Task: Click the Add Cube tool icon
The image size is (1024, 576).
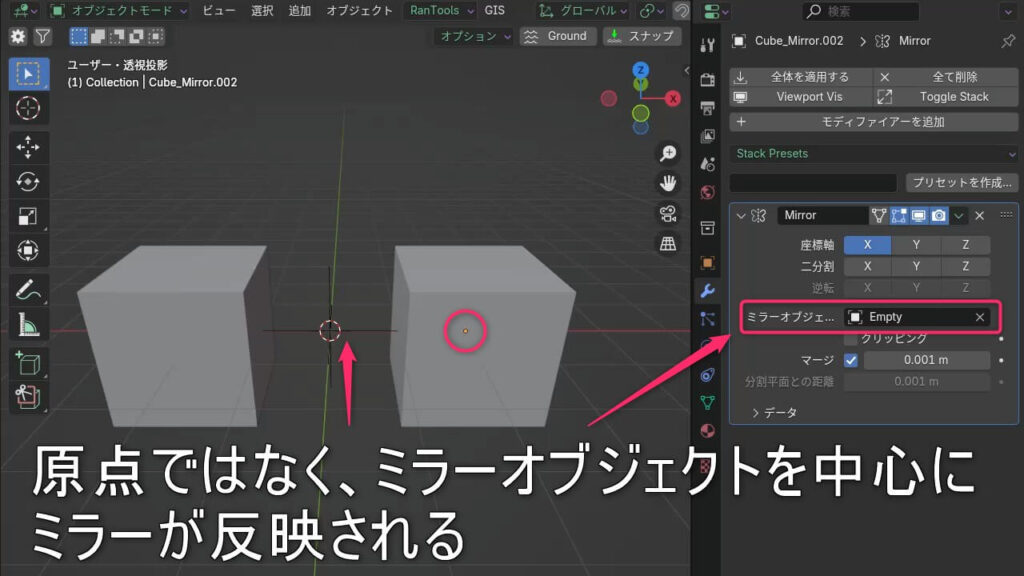Action: [x=28, y=364]
